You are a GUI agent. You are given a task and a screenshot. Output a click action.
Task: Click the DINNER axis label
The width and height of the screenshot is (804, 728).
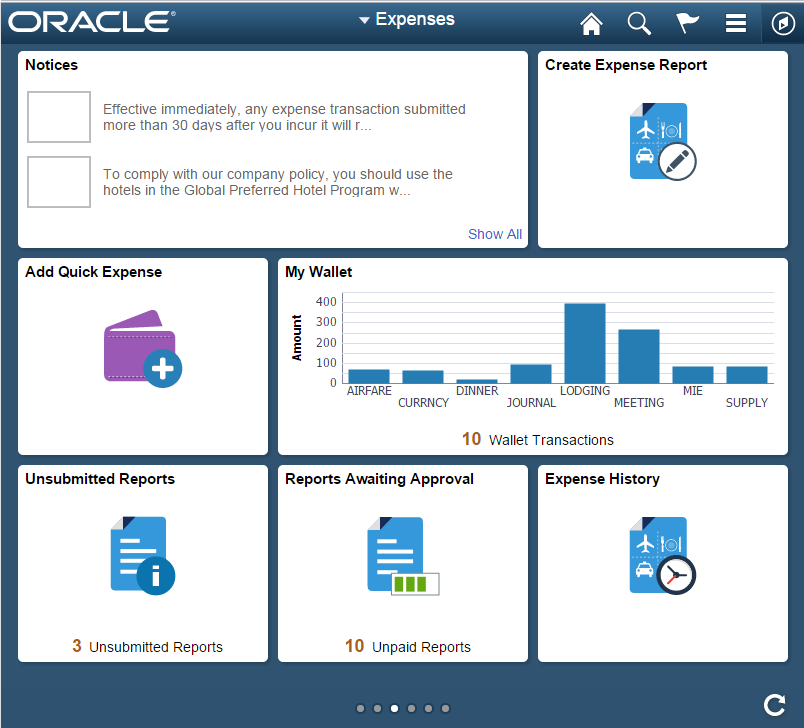pos(477,391)
